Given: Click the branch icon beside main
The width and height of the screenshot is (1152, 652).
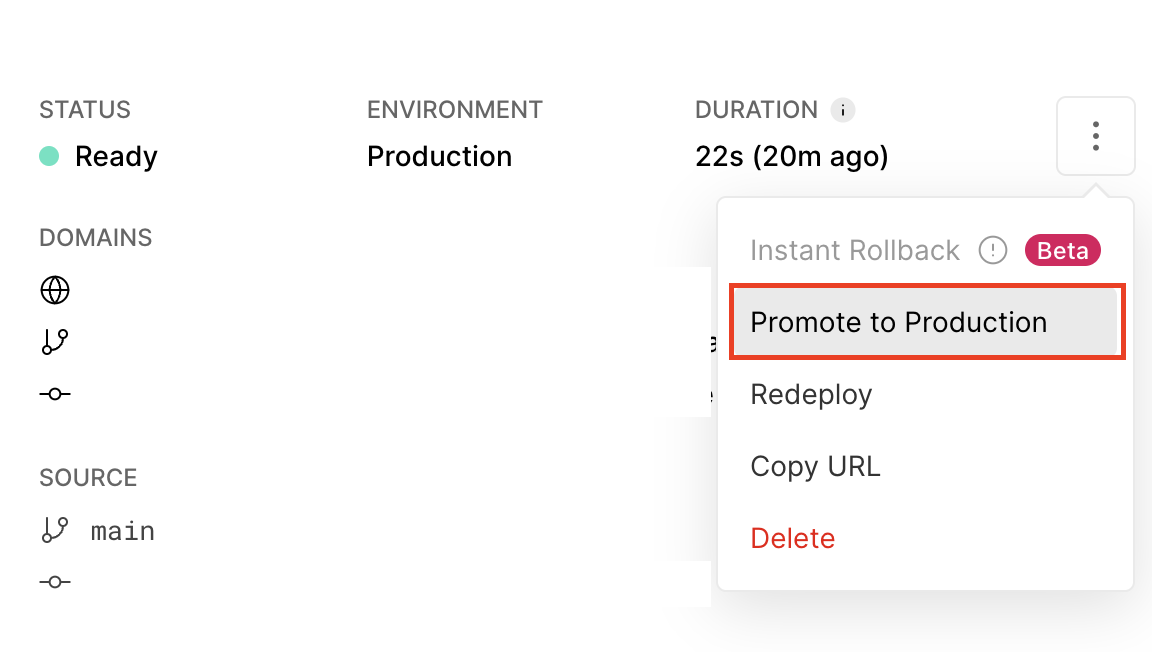Looking at the screenshot, I should 55,530.
